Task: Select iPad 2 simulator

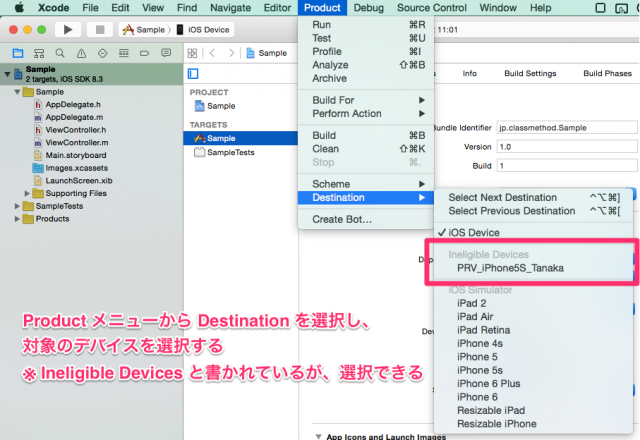Action: point(533,303)
